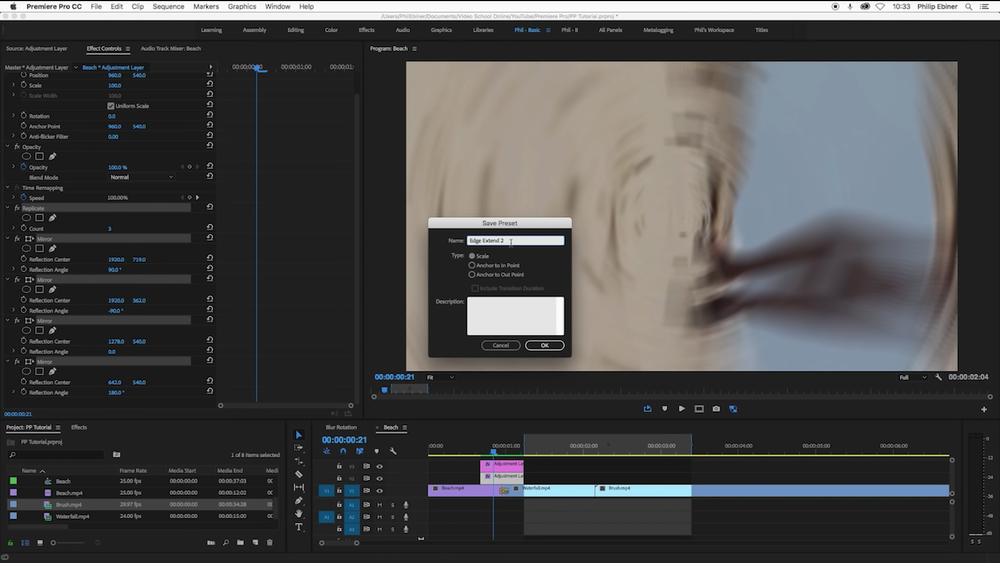
Task: Select the Hand tool
Action: click(298, 514)
